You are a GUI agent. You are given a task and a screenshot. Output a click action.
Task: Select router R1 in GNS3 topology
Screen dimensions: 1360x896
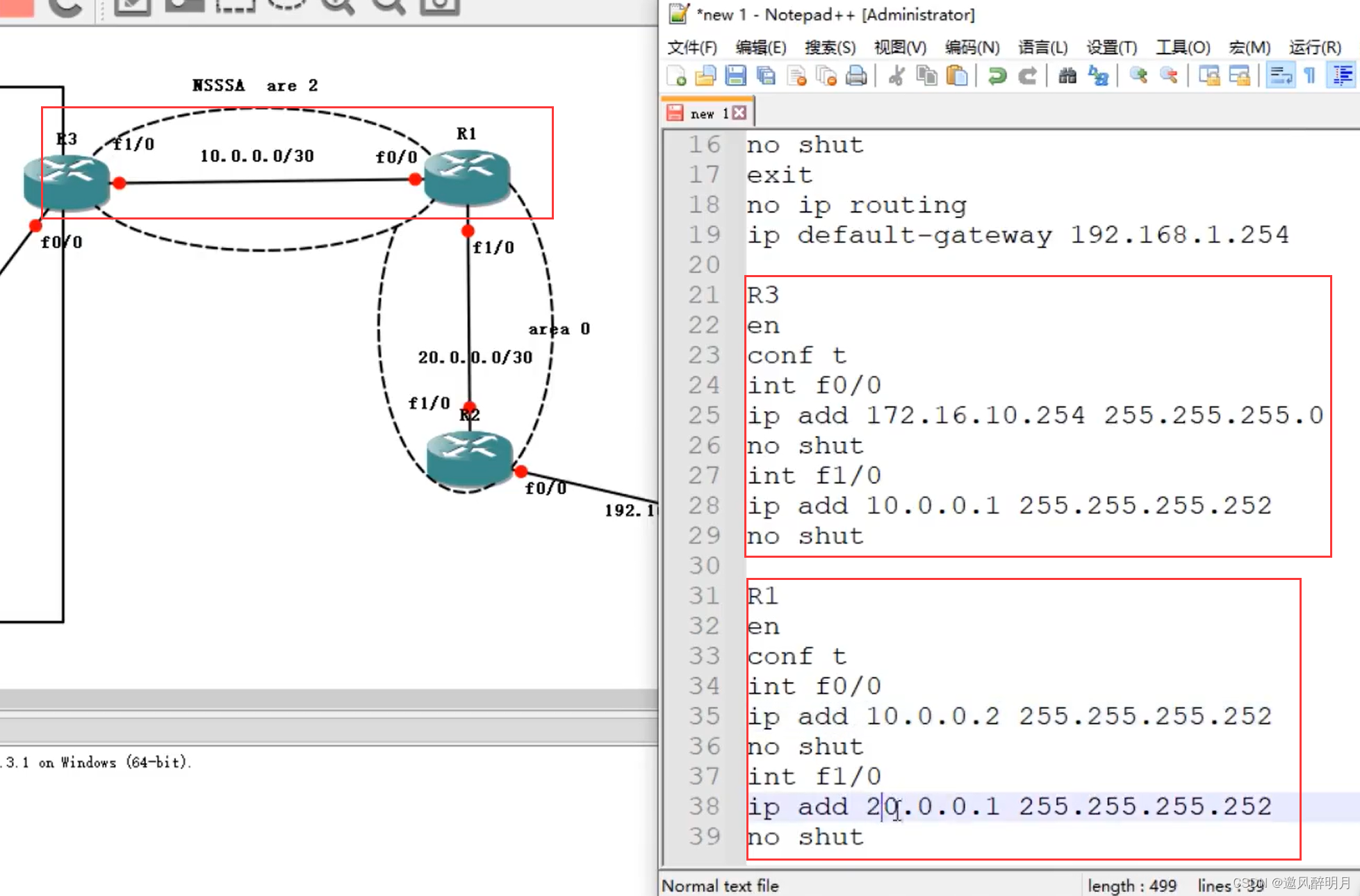coord(467,177)
